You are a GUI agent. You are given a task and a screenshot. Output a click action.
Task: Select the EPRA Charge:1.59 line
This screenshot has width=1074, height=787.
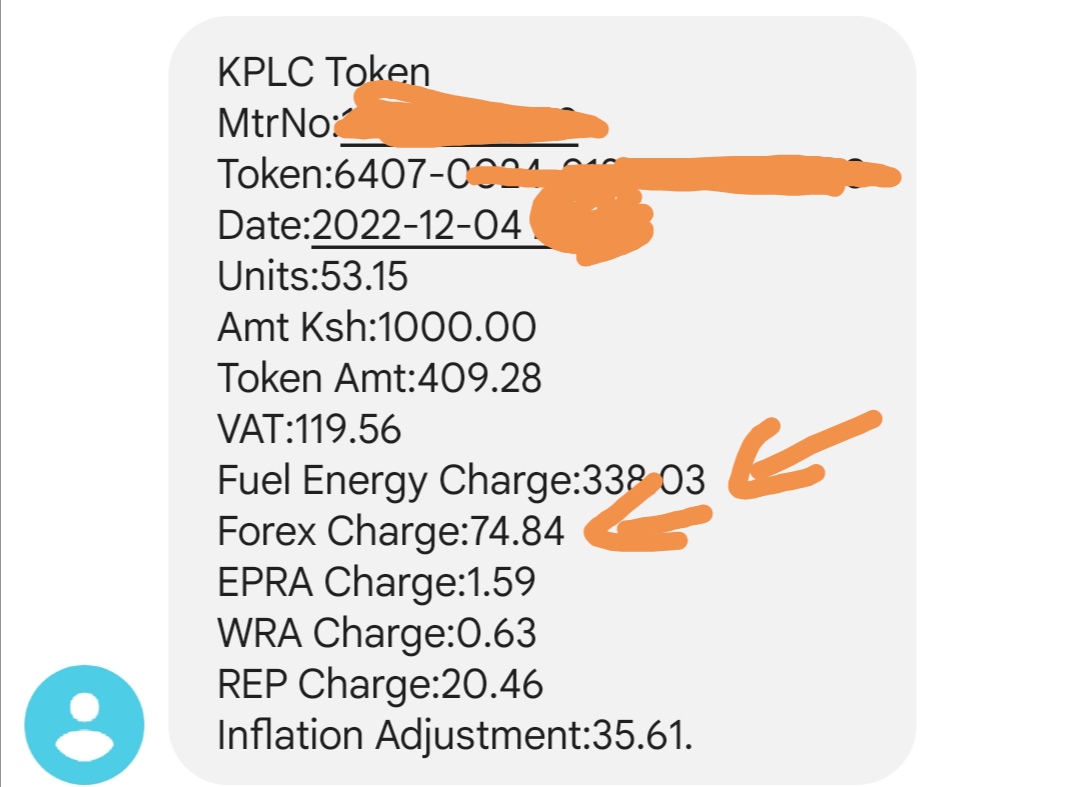376,582
